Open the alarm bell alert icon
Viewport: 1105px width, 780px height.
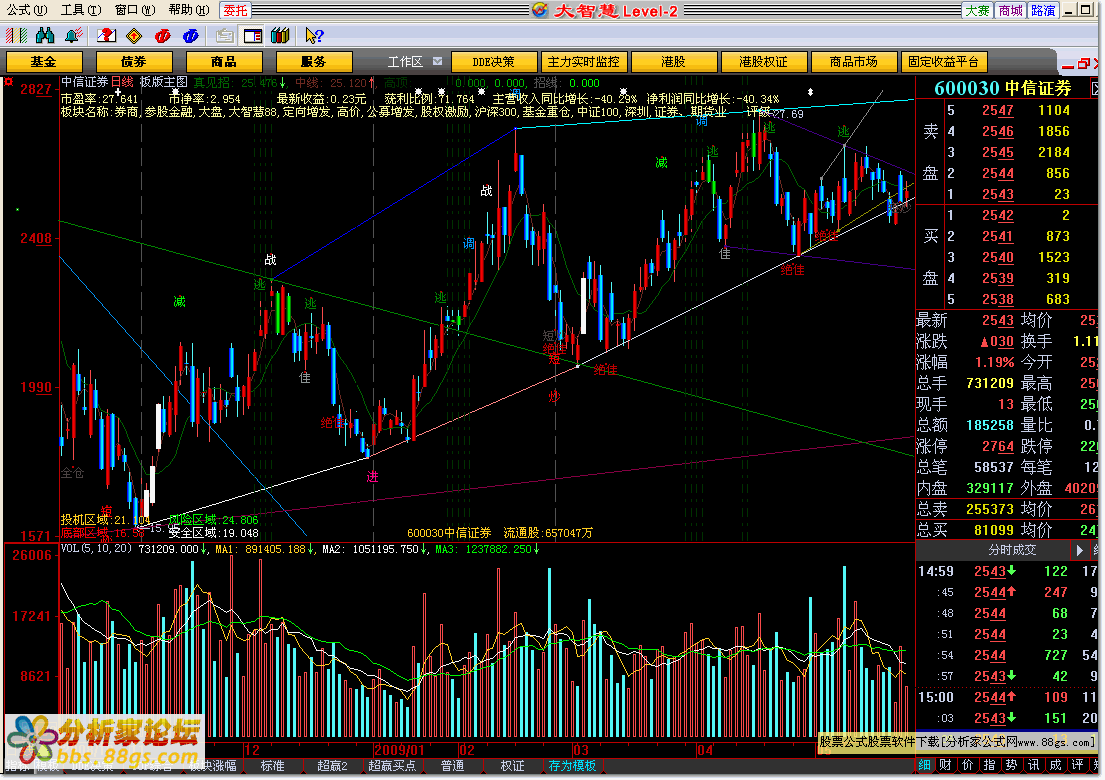pos(73,35)
